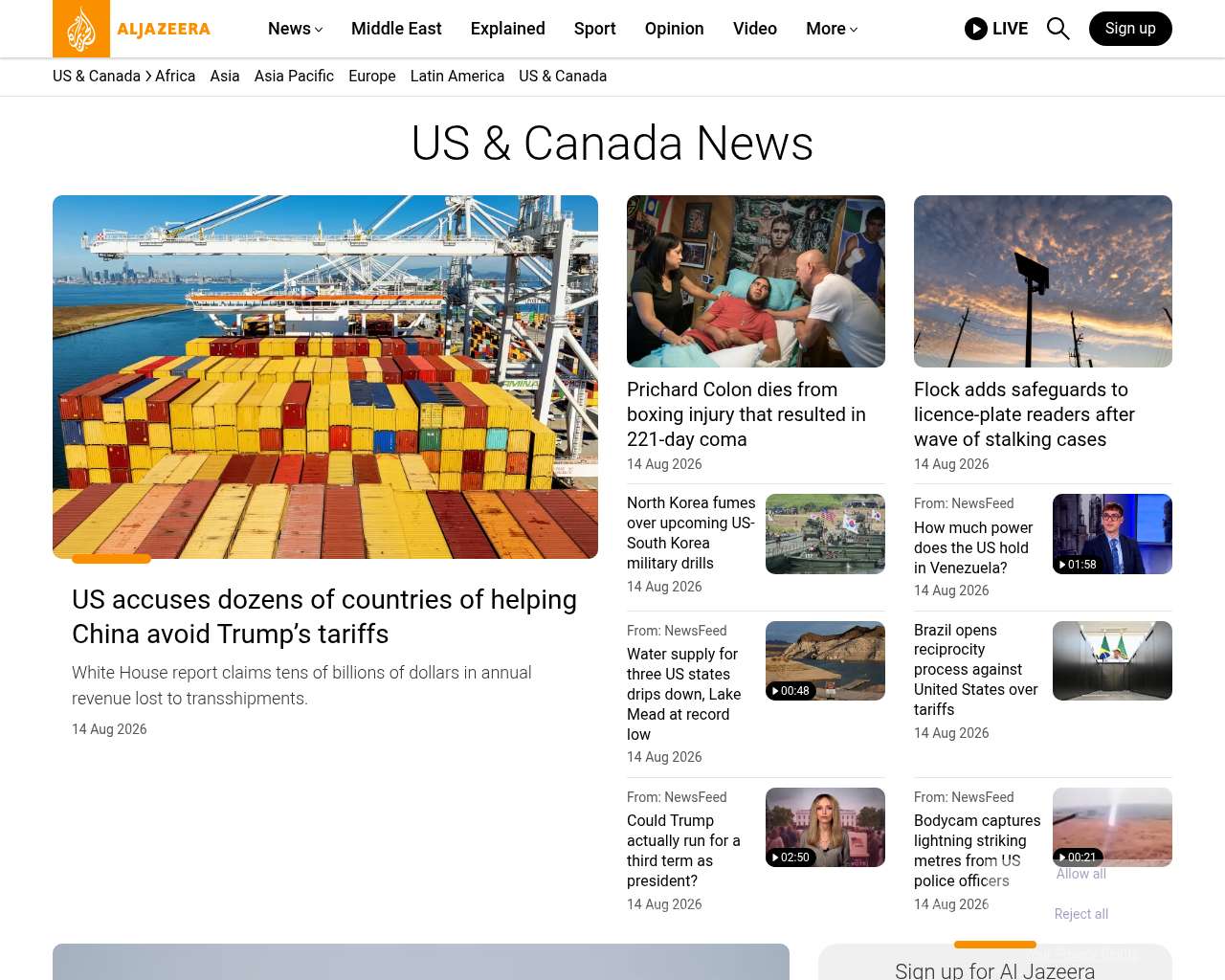The height and width of the screenshot is (980, 1225).
Task: Navigate to the Opinion section
Action: pos(675,29)
